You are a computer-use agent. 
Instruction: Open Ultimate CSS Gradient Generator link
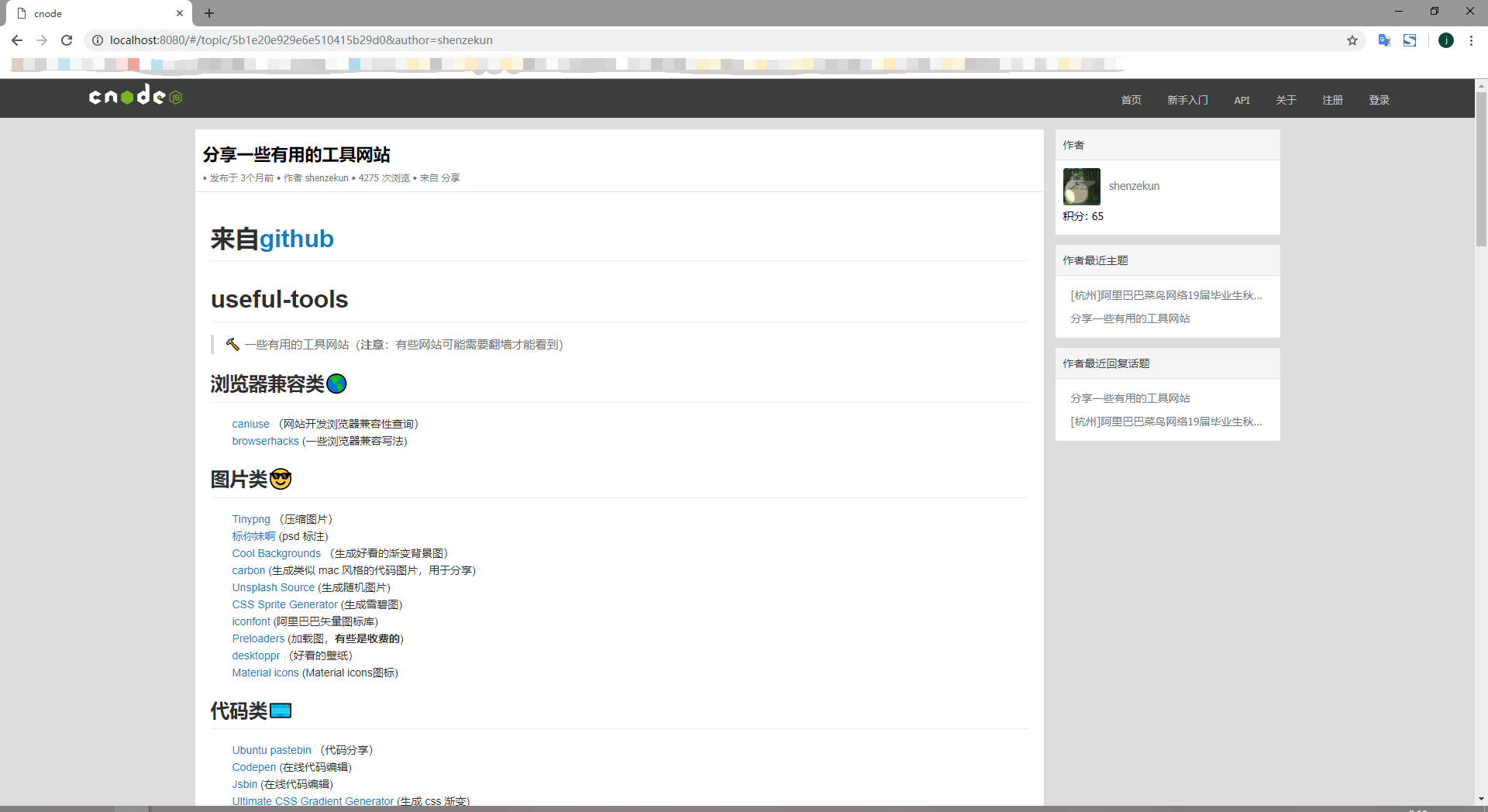click(x=312, y=800)
